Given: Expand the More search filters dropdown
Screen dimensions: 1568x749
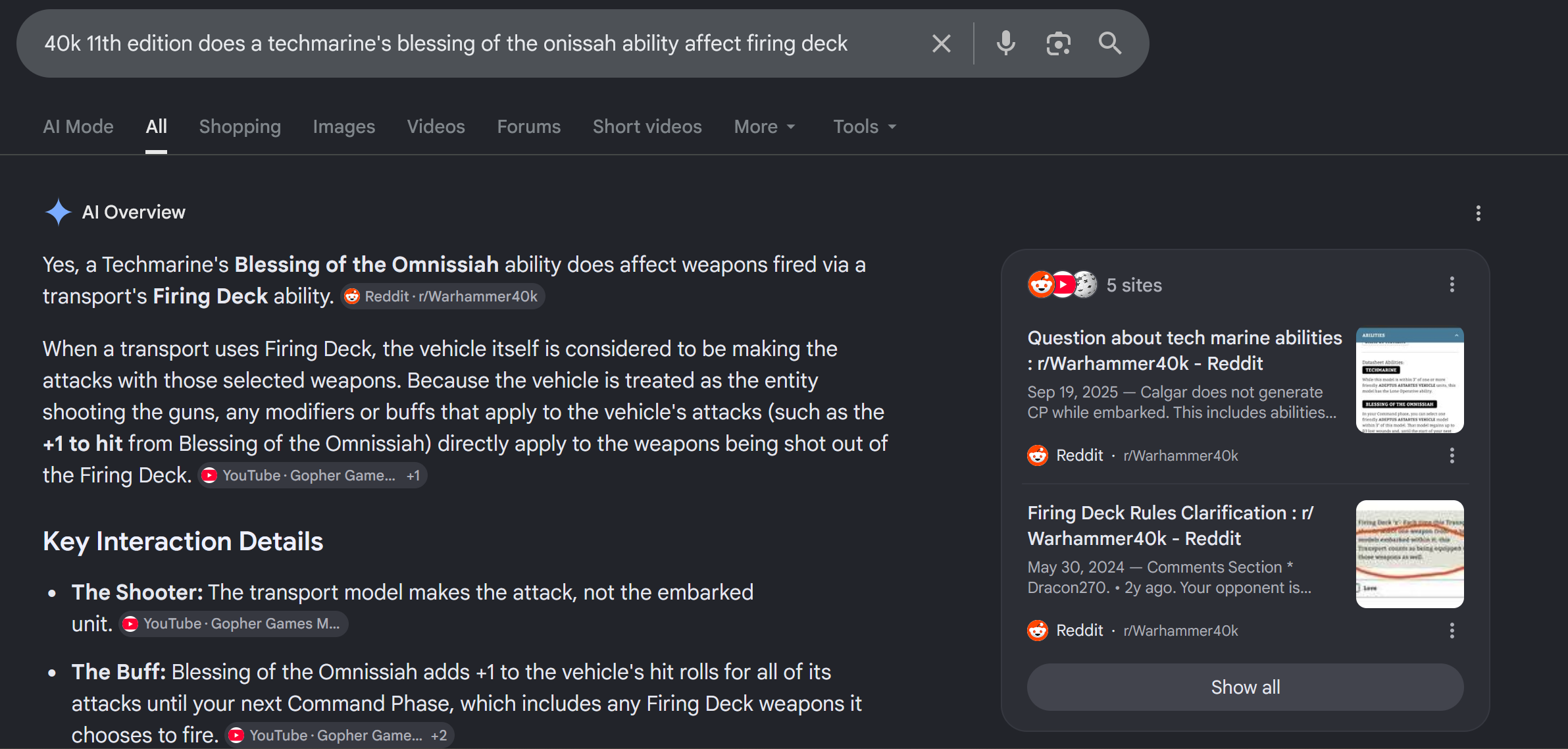Looking at the screenshot, I should [765, 126].
